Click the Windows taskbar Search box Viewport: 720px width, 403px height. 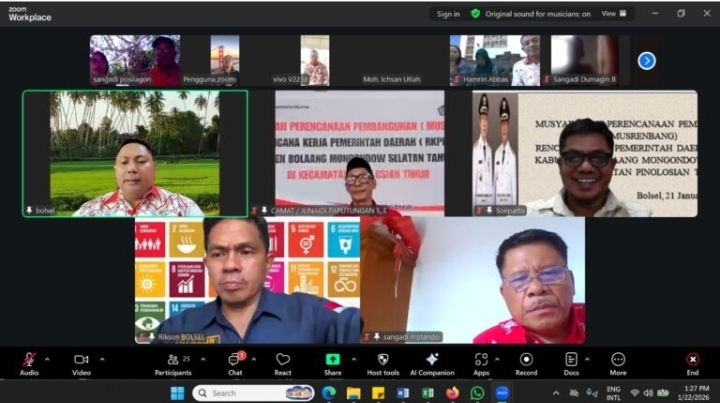(250, 393)
